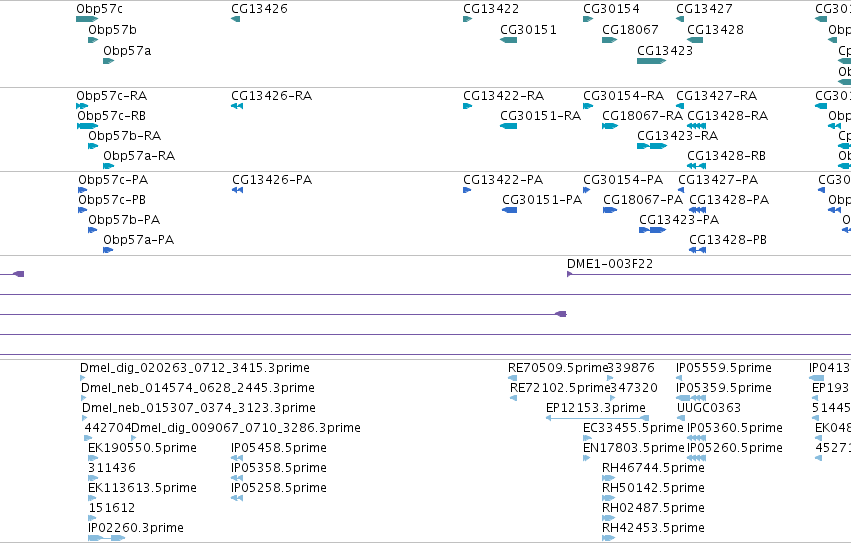Click the DME1-003F22 clone label

point(609,264)
